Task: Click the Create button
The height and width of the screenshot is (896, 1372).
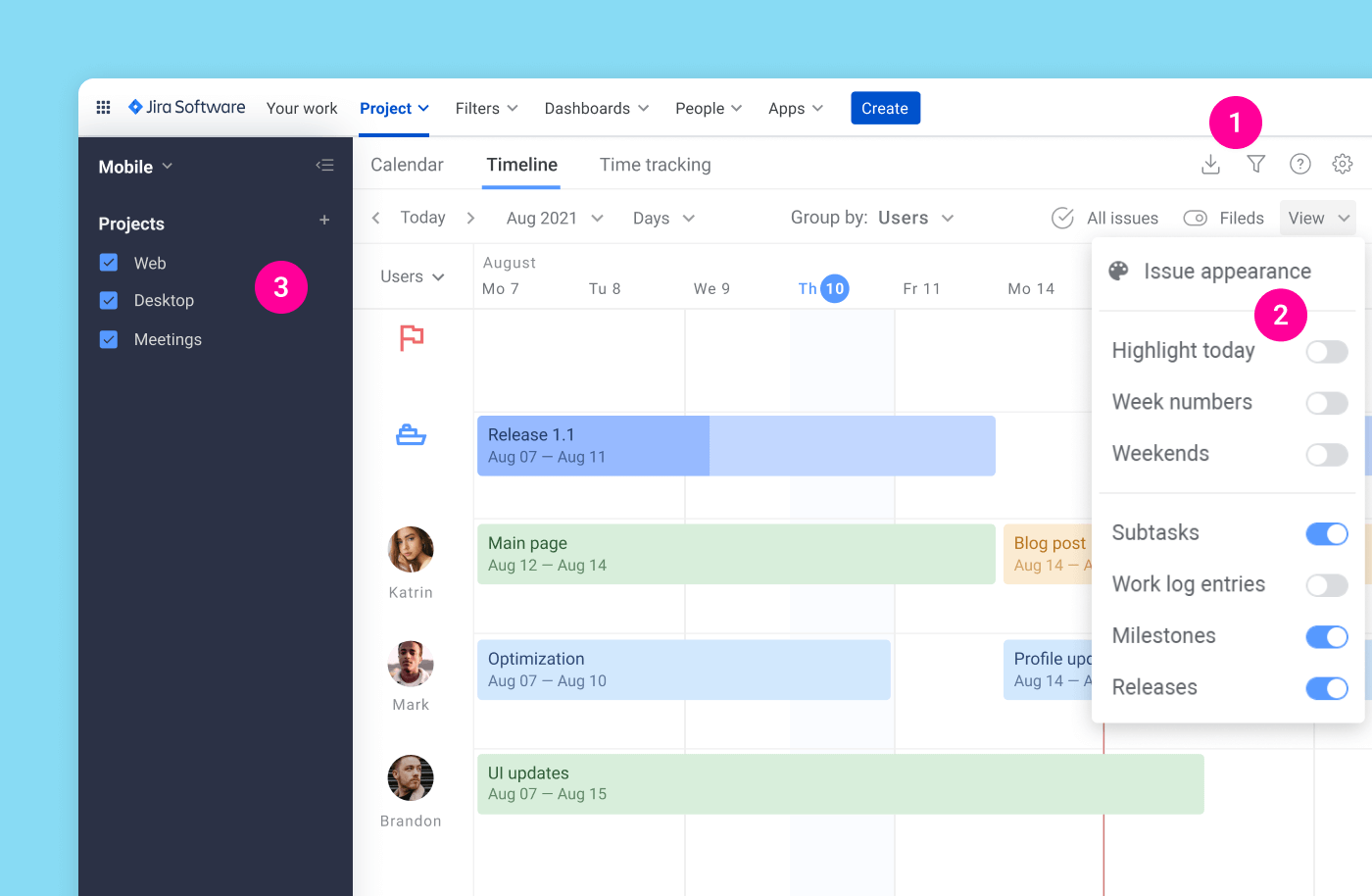Action: (x=885, y=108)
